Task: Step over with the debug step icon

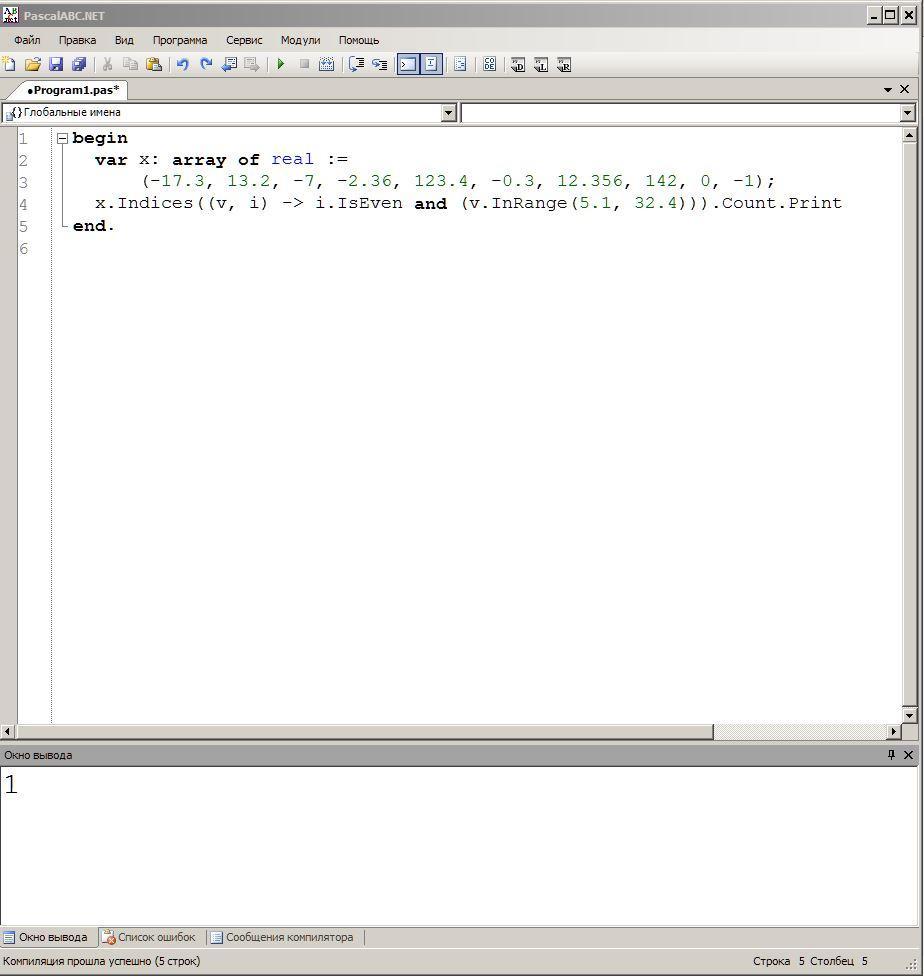Action: coord(356,64)
